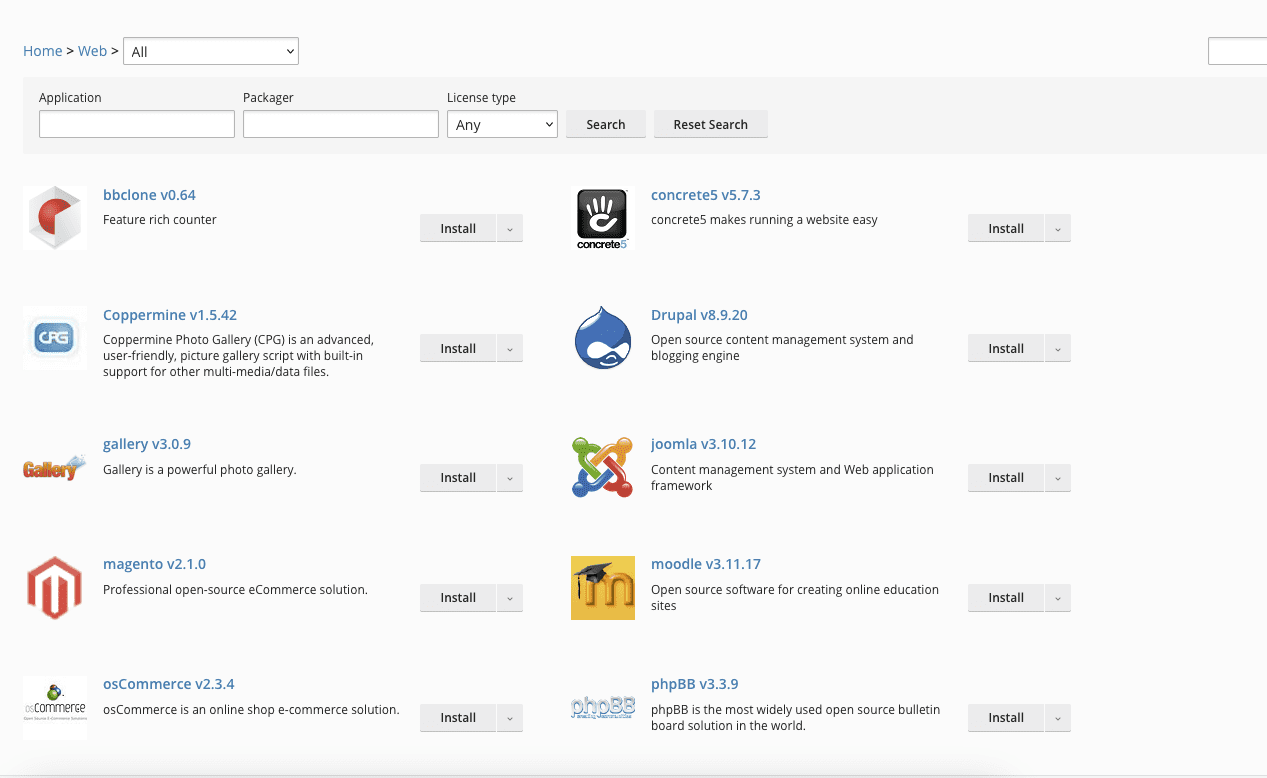Click the Moodle graduation cap icon
This screenshot has width=1267, height=778.
click(602, 587)
